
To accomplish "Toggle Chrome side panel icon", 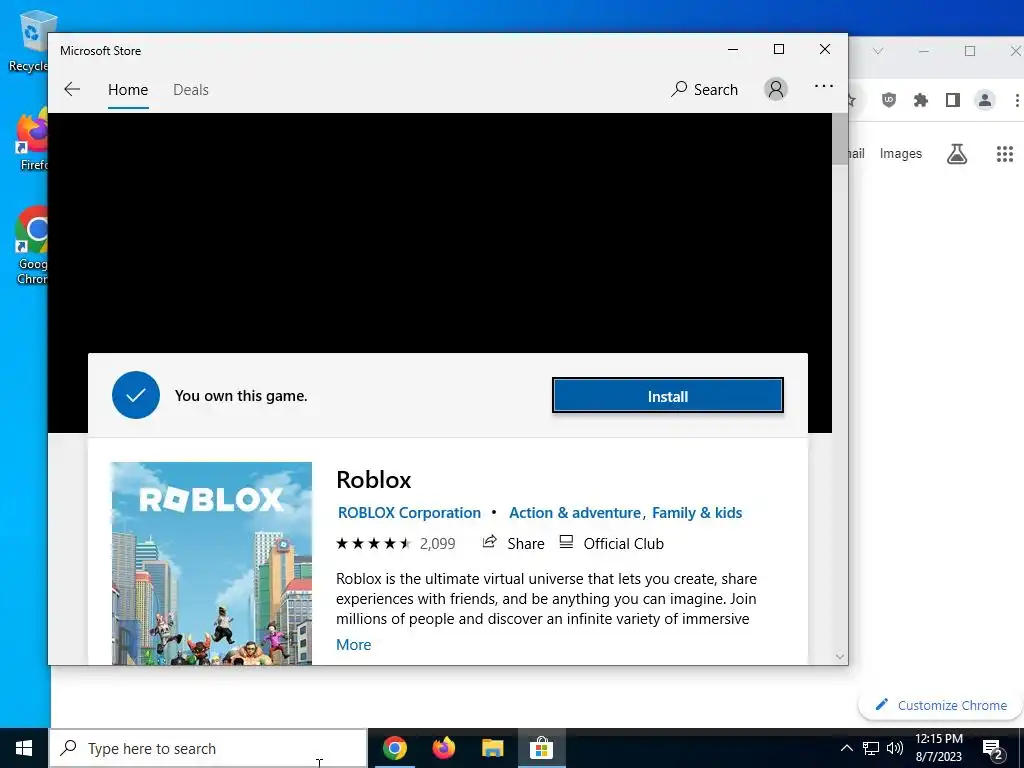I will click(953, 100).
